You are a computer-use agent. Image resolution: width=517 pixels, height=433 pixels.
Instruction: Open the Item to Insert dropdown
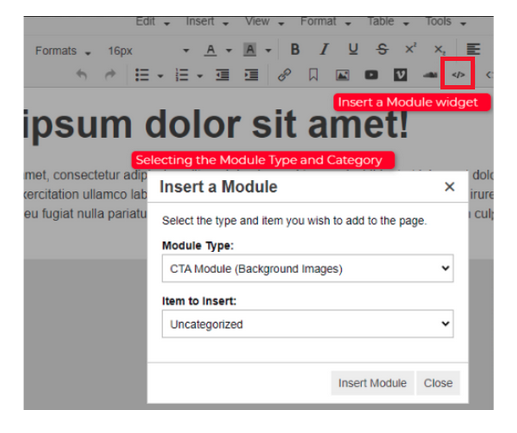coord(308,324)
